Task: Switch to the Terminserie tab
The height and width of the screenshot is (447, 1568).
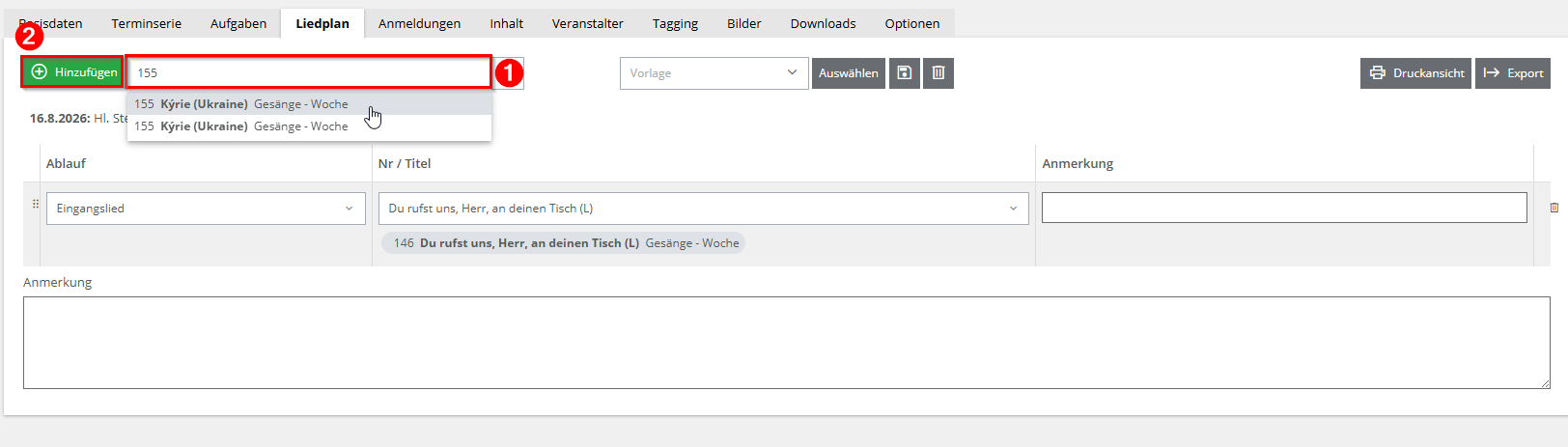Action: coord(147,23)
